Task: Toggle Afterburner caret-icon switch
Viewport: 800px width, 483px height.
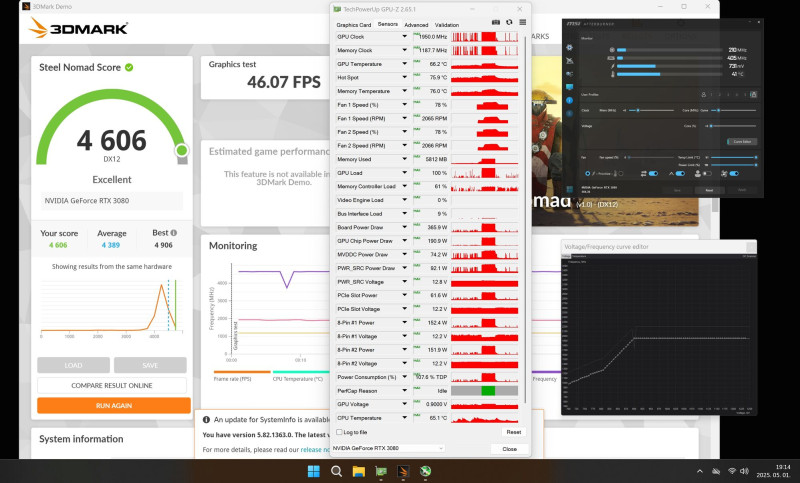Action: [x=680, y=173]
